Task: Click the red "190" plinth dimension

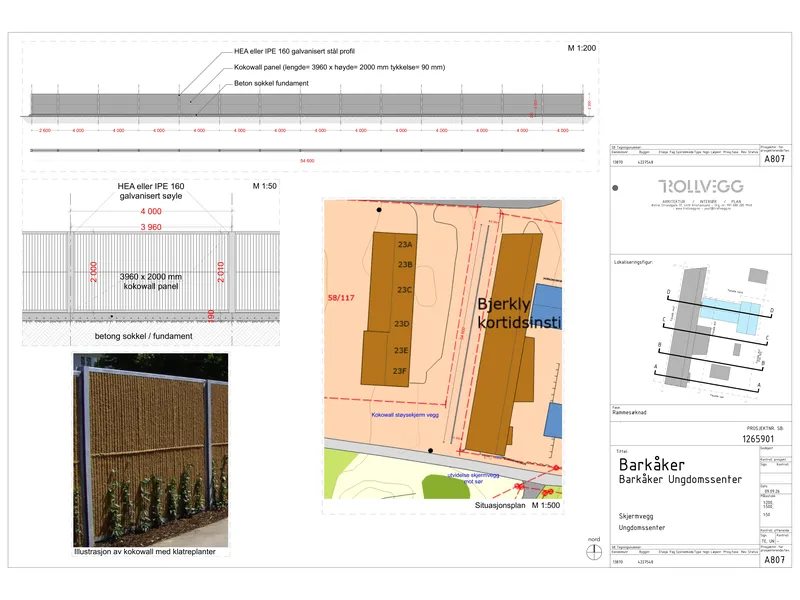Action: 211,315
